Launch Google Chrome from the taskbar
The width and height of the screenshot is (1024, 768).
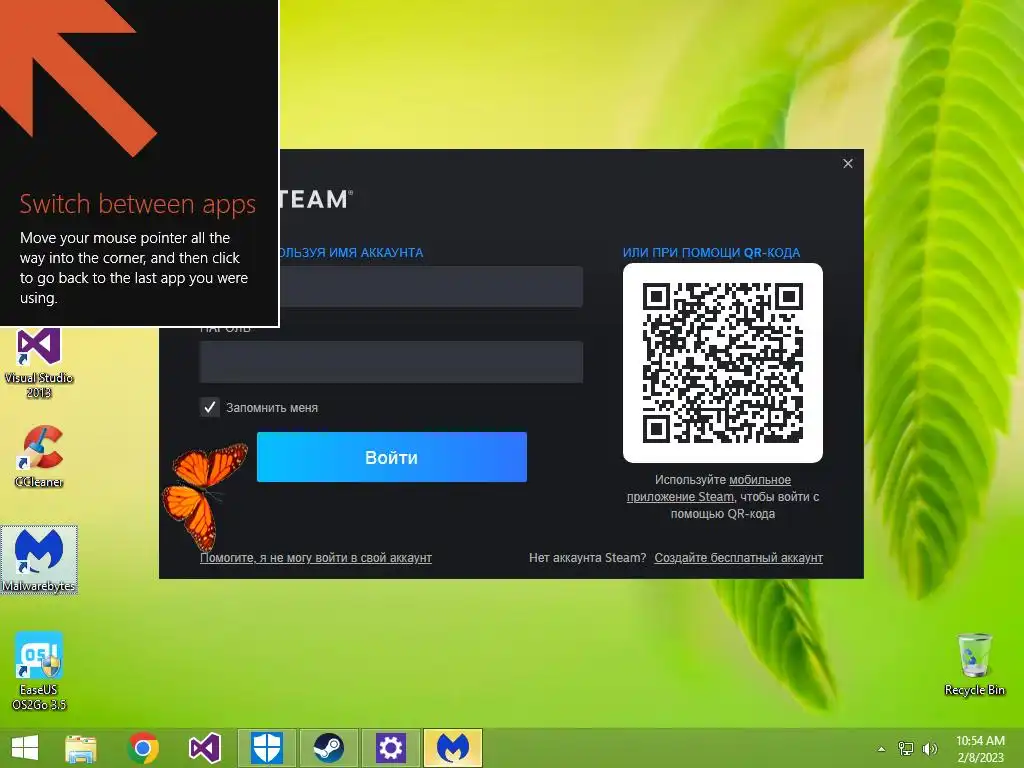[x=143, y=748]
